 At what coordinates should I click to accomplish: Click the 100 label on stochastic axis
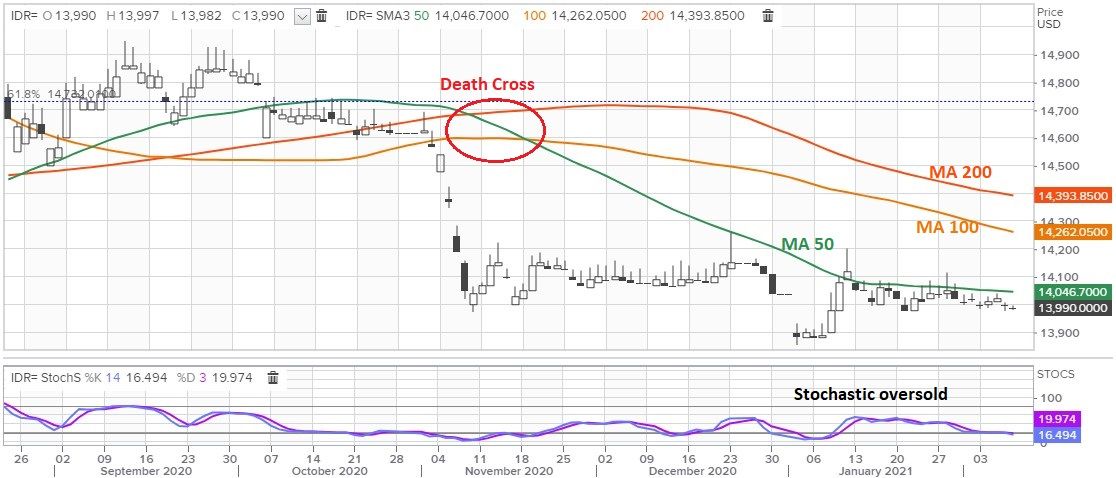[x=1050, y=398]
